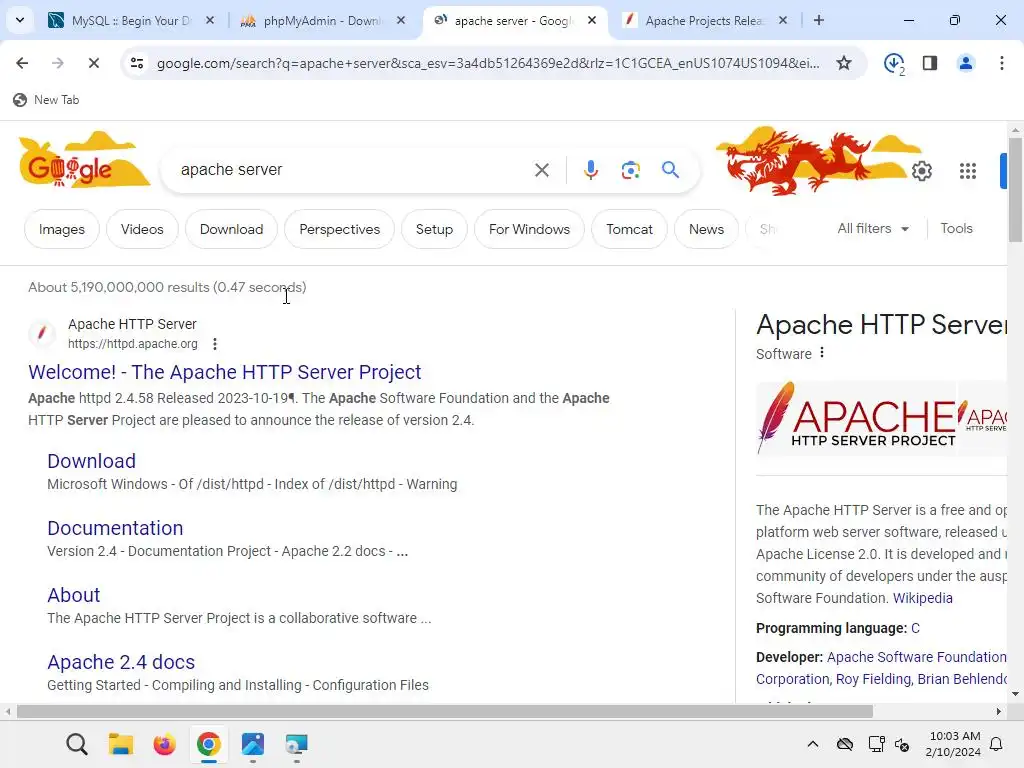Open a new browser tab
The width and height of the screenshot is (1024, 768).
pos(819,20)
